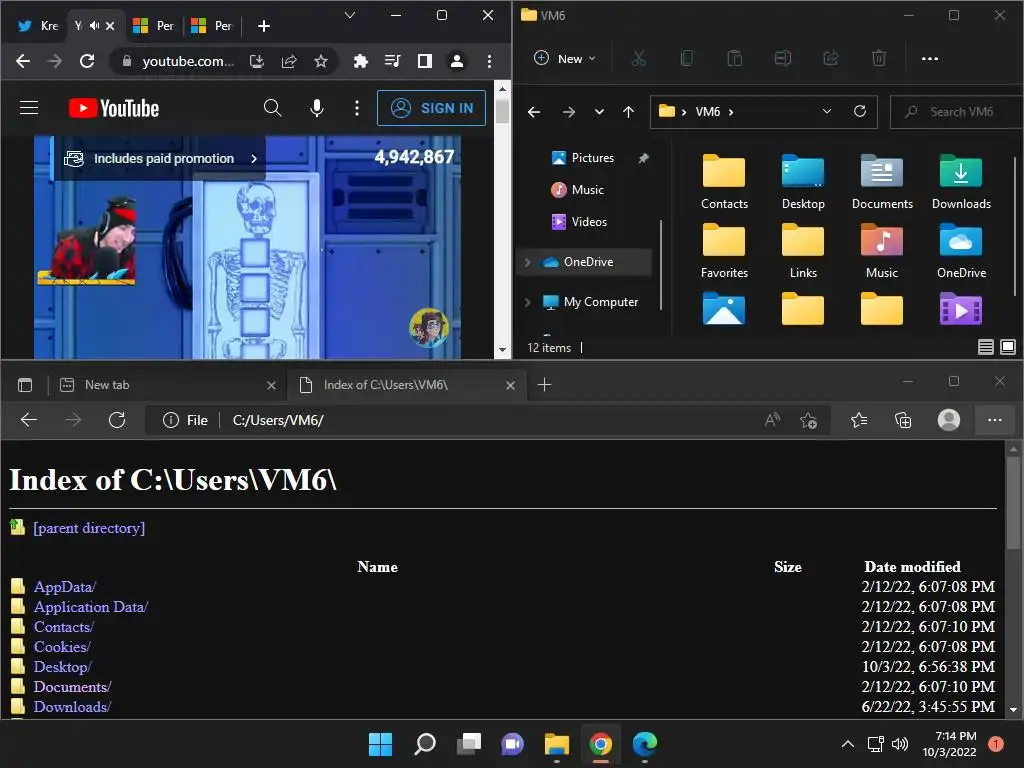Select the Contacts folder
This screenshot has height=768, width=1024.
point(724,182)
